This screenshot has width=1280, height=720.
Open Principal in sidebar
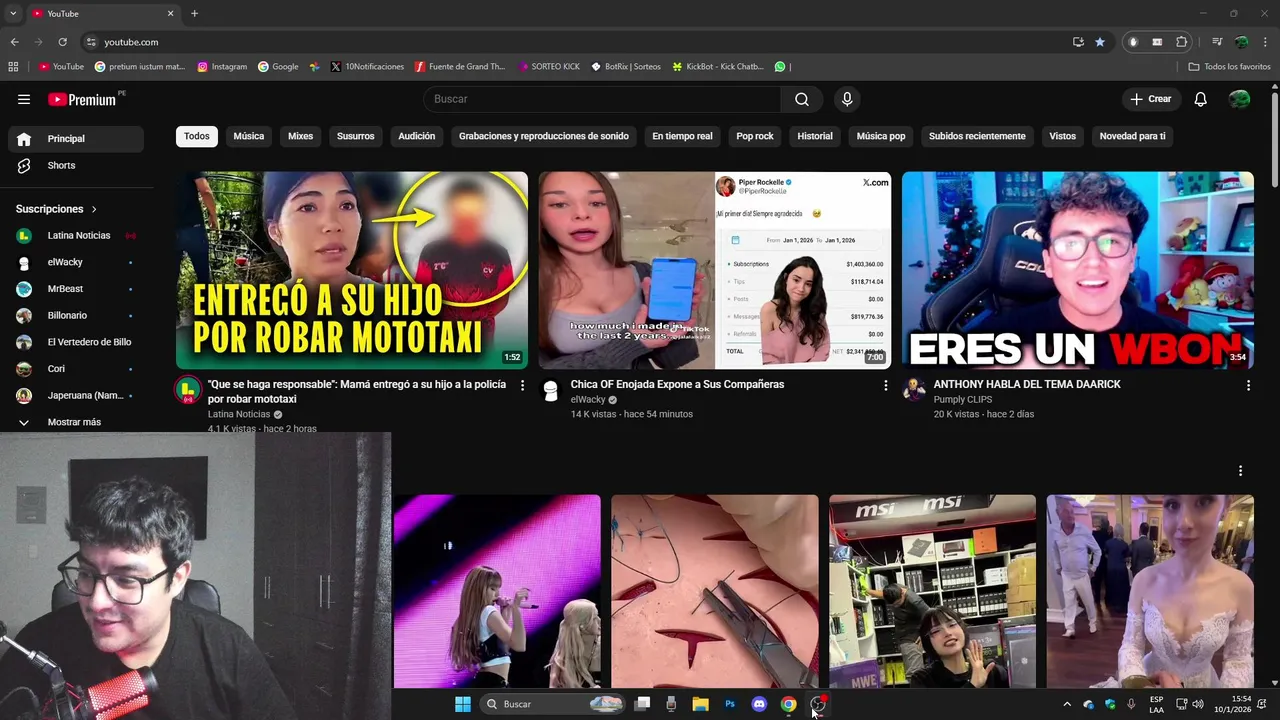point(76,139)
